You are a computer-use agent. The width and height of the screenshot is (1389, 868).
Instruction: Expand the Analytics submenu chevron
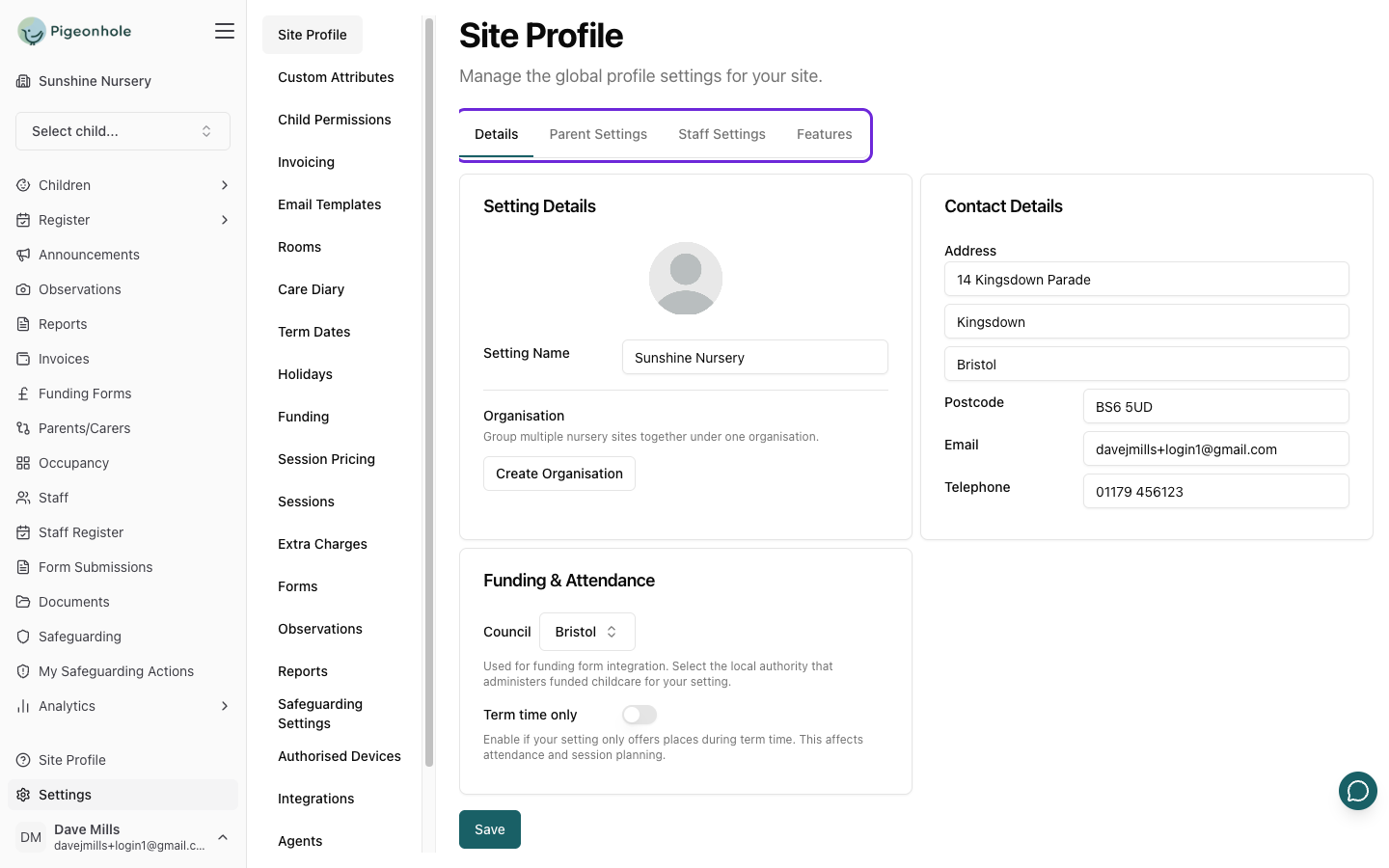click(x=225, y=706)
